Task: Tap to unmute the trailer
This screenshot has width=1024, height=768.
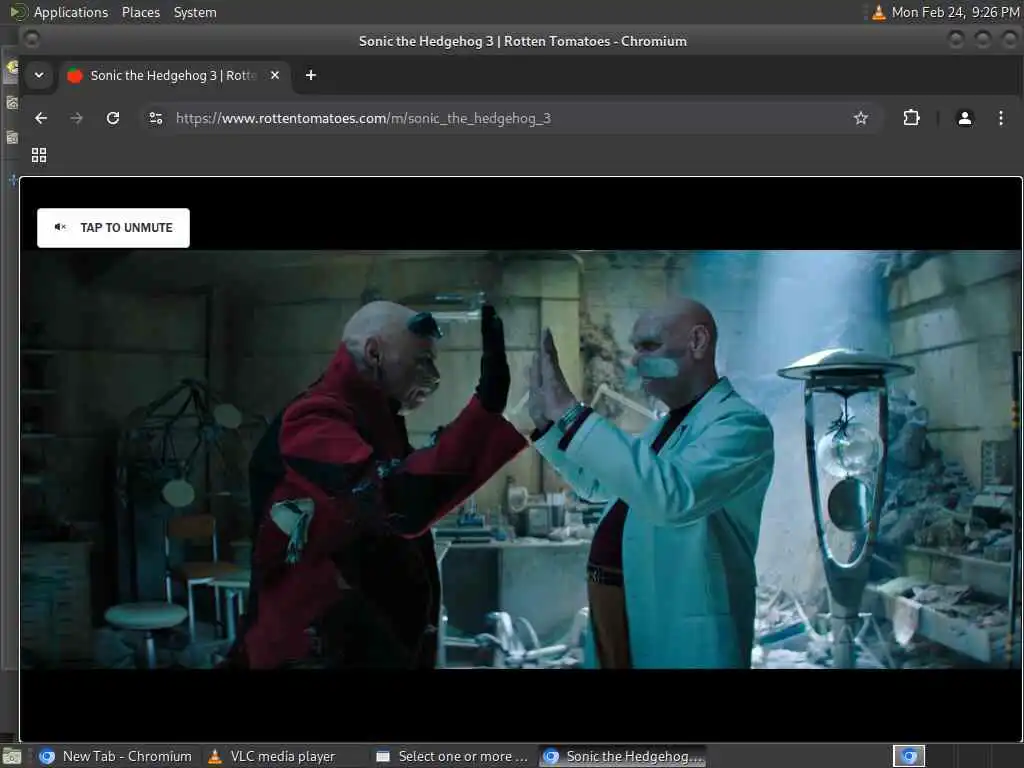Action: click(x=114, y=228)
